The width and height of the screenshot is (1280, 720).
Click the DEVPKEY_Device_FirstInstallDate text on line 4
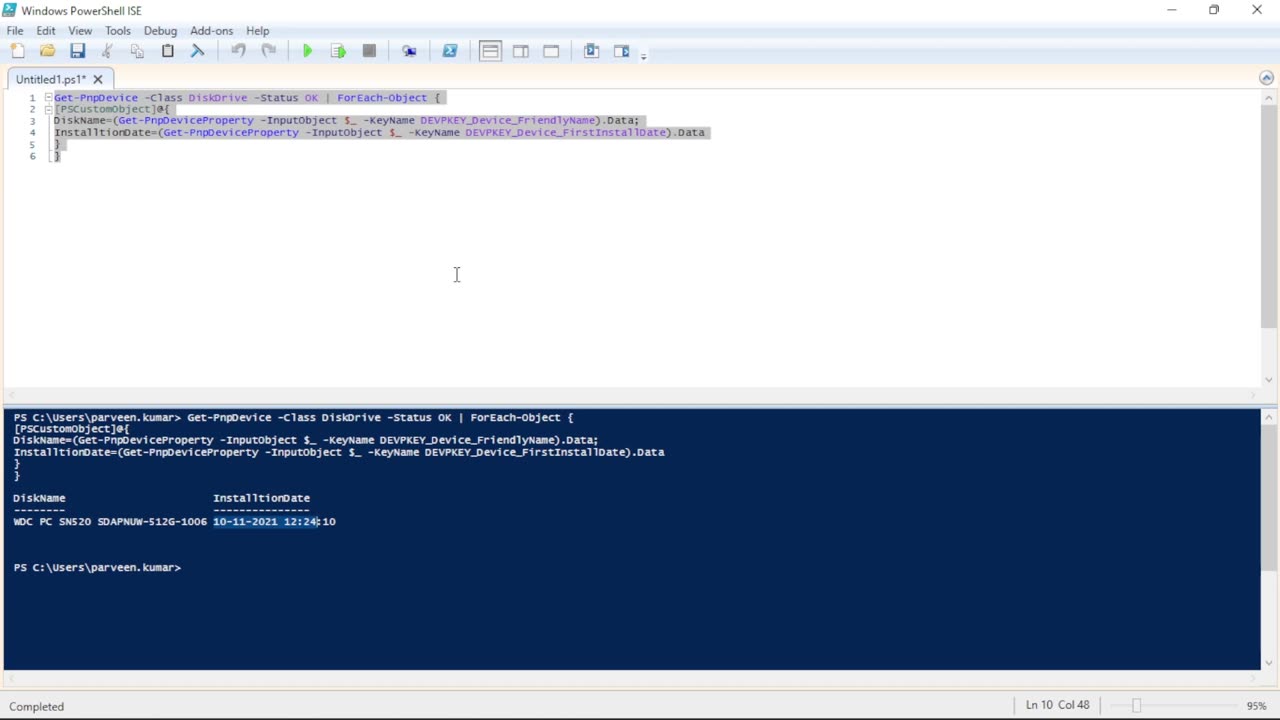(565, 132)
